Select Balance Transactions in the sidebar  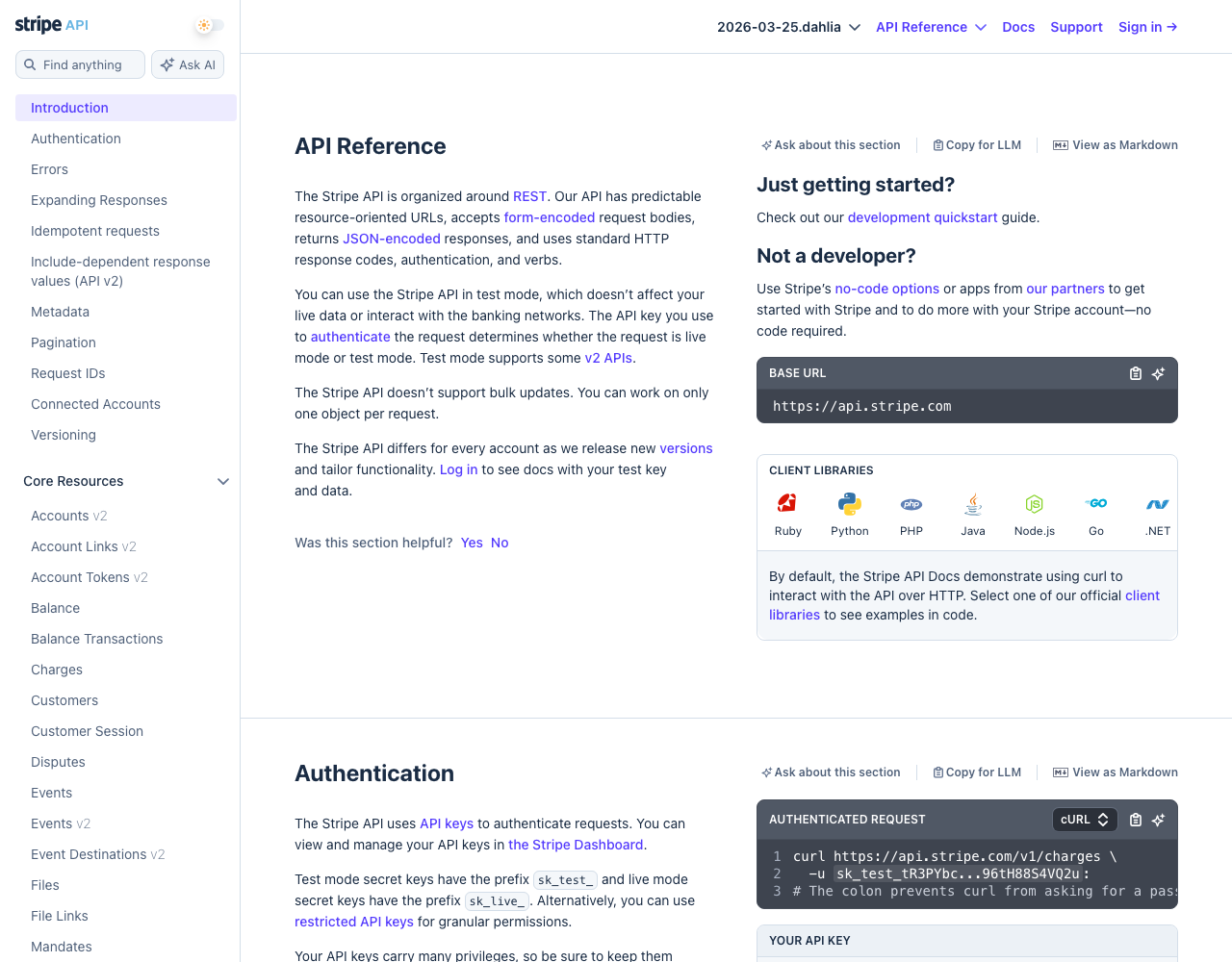(x=96, y=639)
